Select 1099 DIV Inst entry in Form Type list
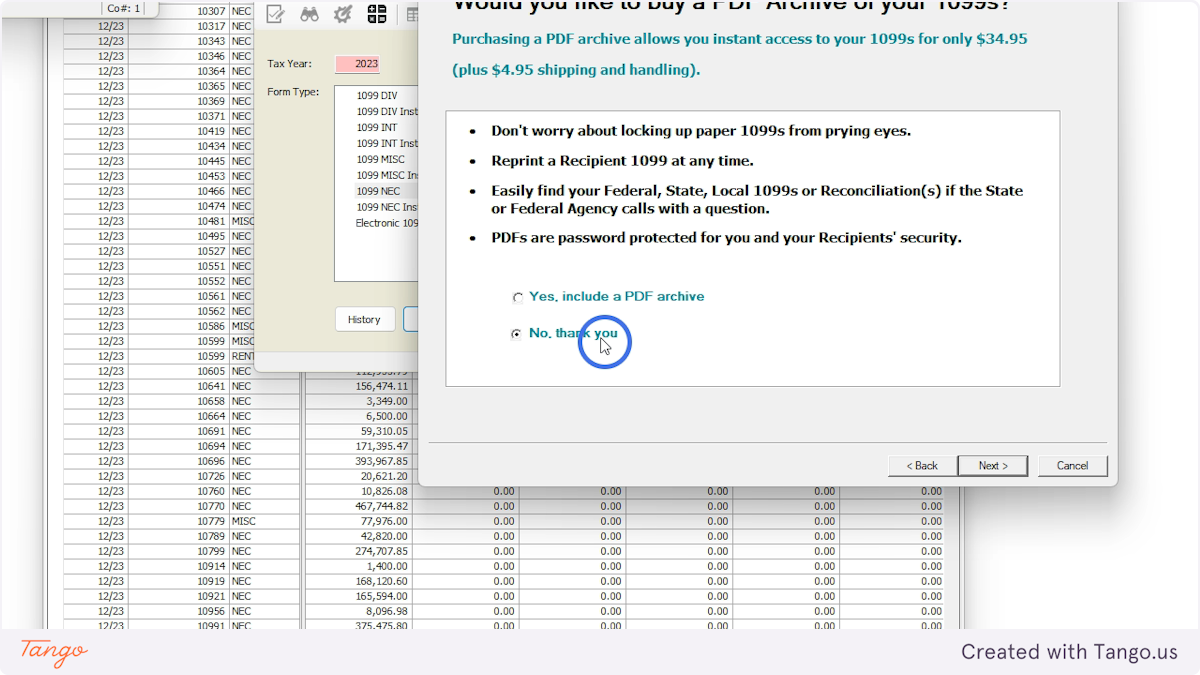 click(x=386, y=112)
